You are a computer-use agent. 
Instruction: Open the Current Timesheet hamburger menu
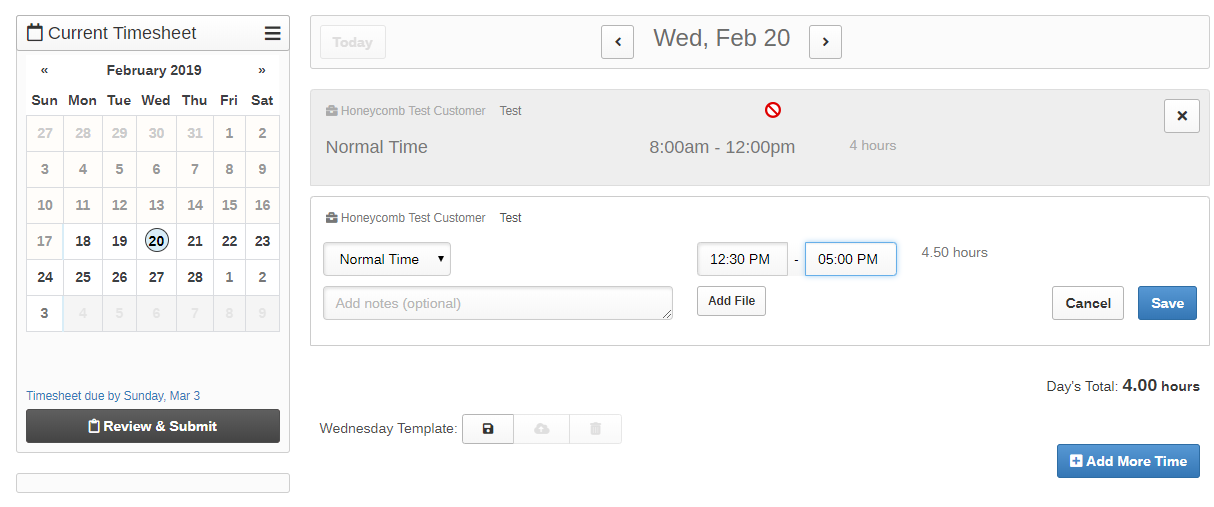pos(272,33)
